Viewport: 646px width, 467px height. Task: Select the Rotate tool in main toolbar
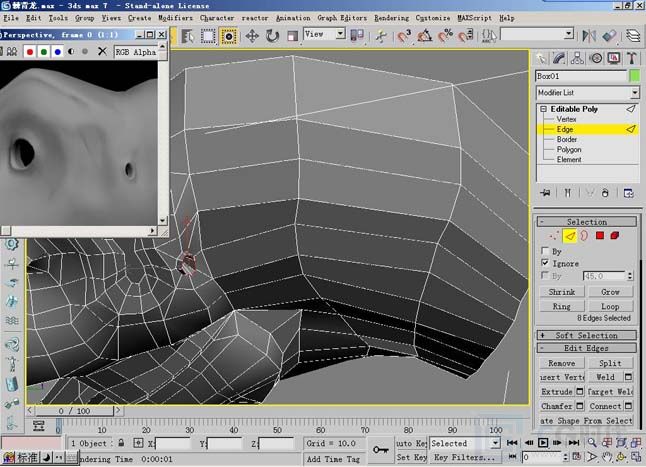(272, 36)
